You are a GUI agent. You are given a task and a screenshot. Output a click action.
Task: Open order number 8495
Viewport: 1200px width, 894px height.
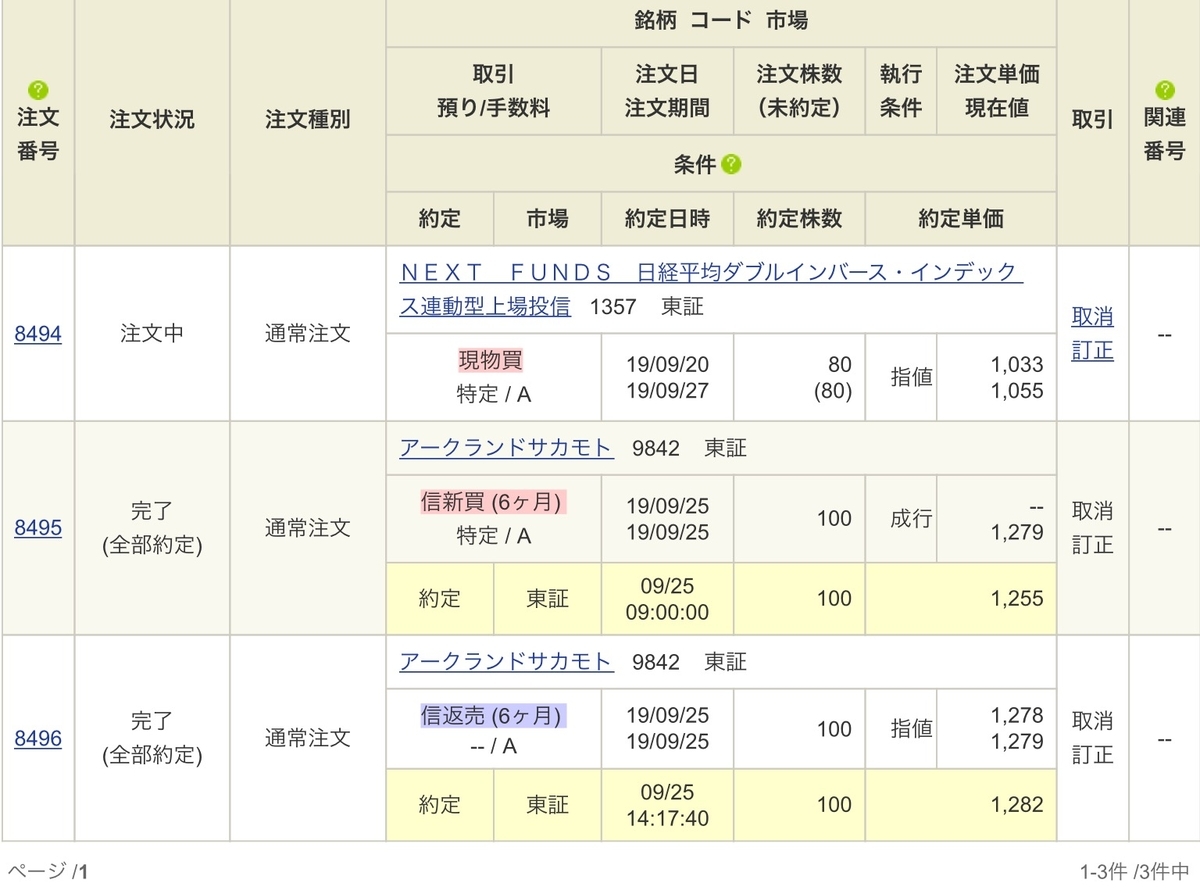coord(38,527)
